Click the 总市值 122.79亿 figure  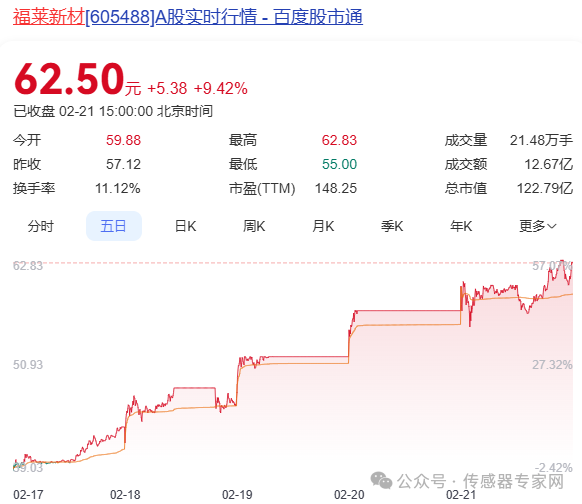tap(545, 188)
